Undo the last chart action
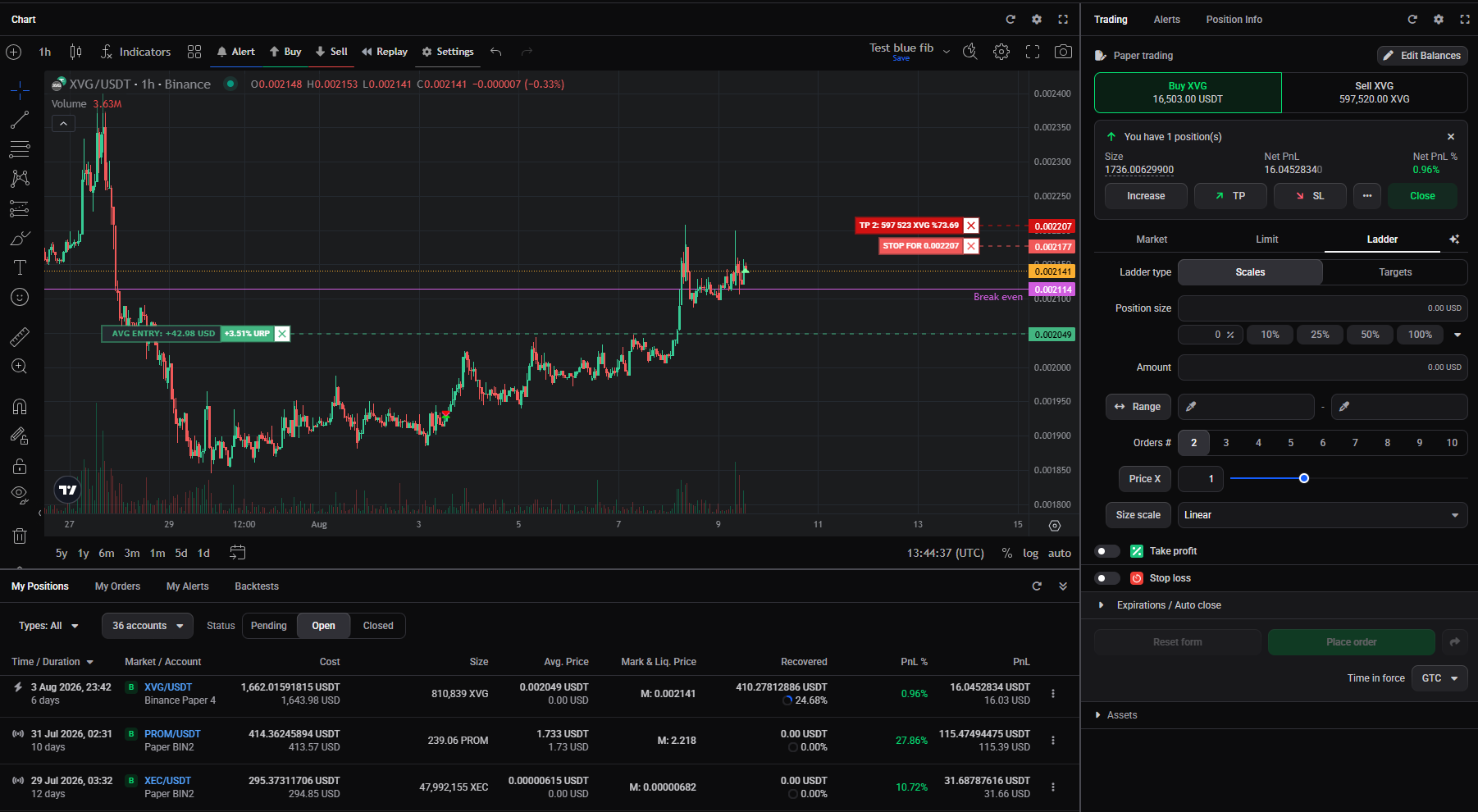Screen dimensions: 1478x812 tap(496, 52)
